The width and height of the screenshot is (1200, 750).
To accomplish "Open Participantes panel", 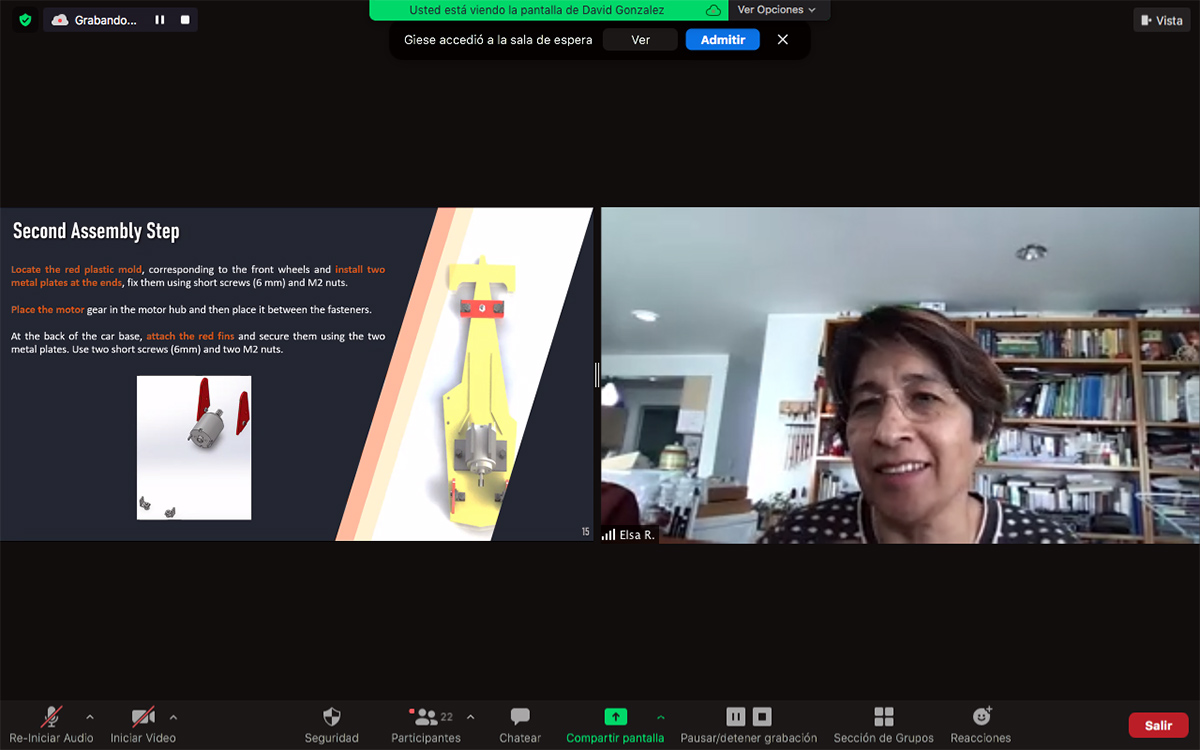I will (x=426, y=725).
